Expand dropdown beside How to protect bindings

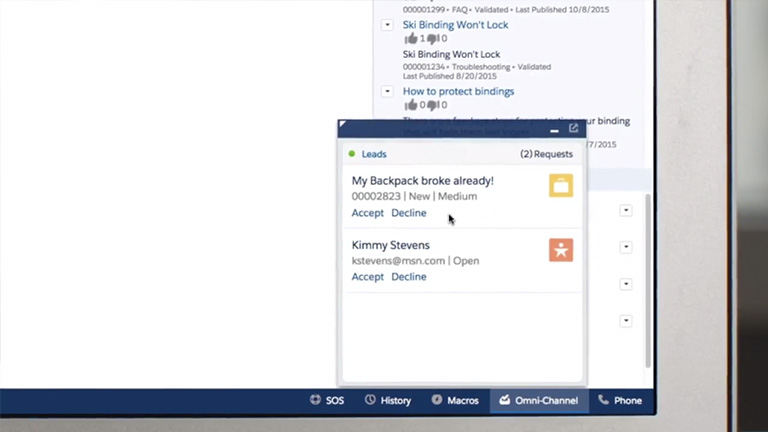[387, 91]
